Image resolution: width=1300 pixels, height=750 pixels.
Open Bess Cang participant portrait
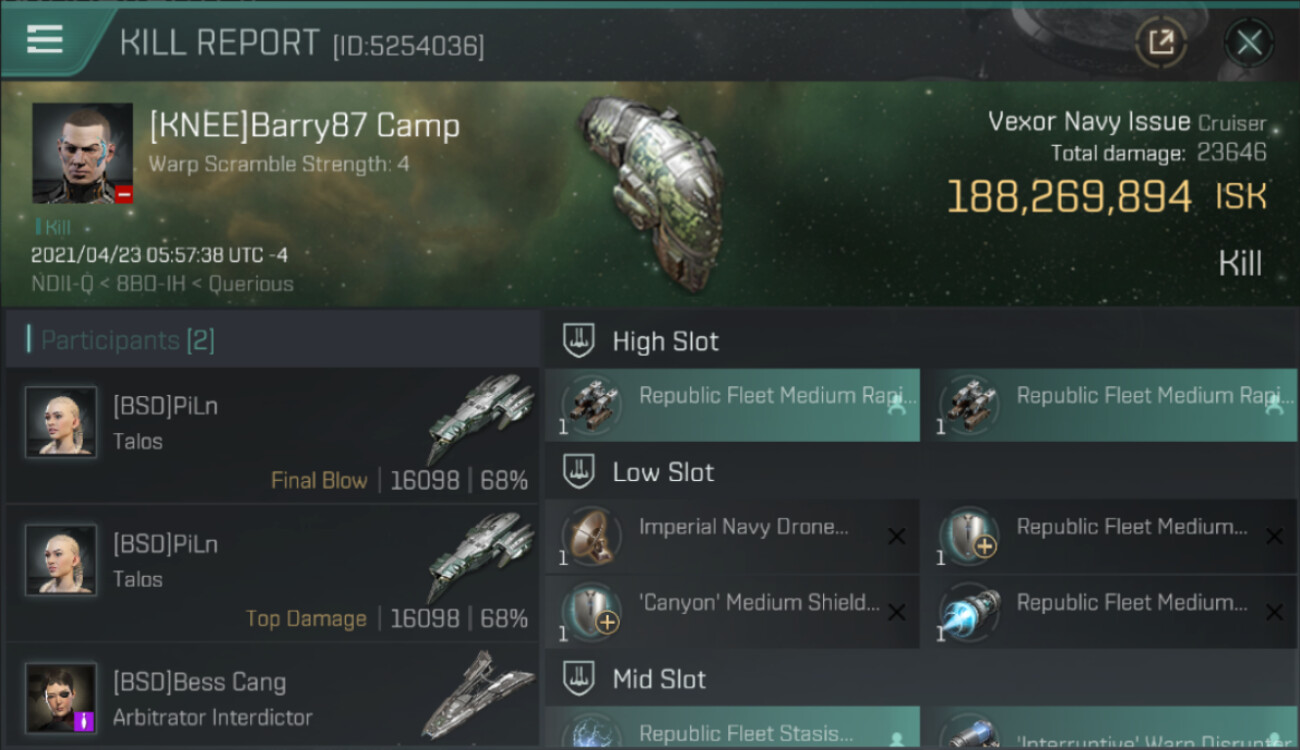[61, 698]
